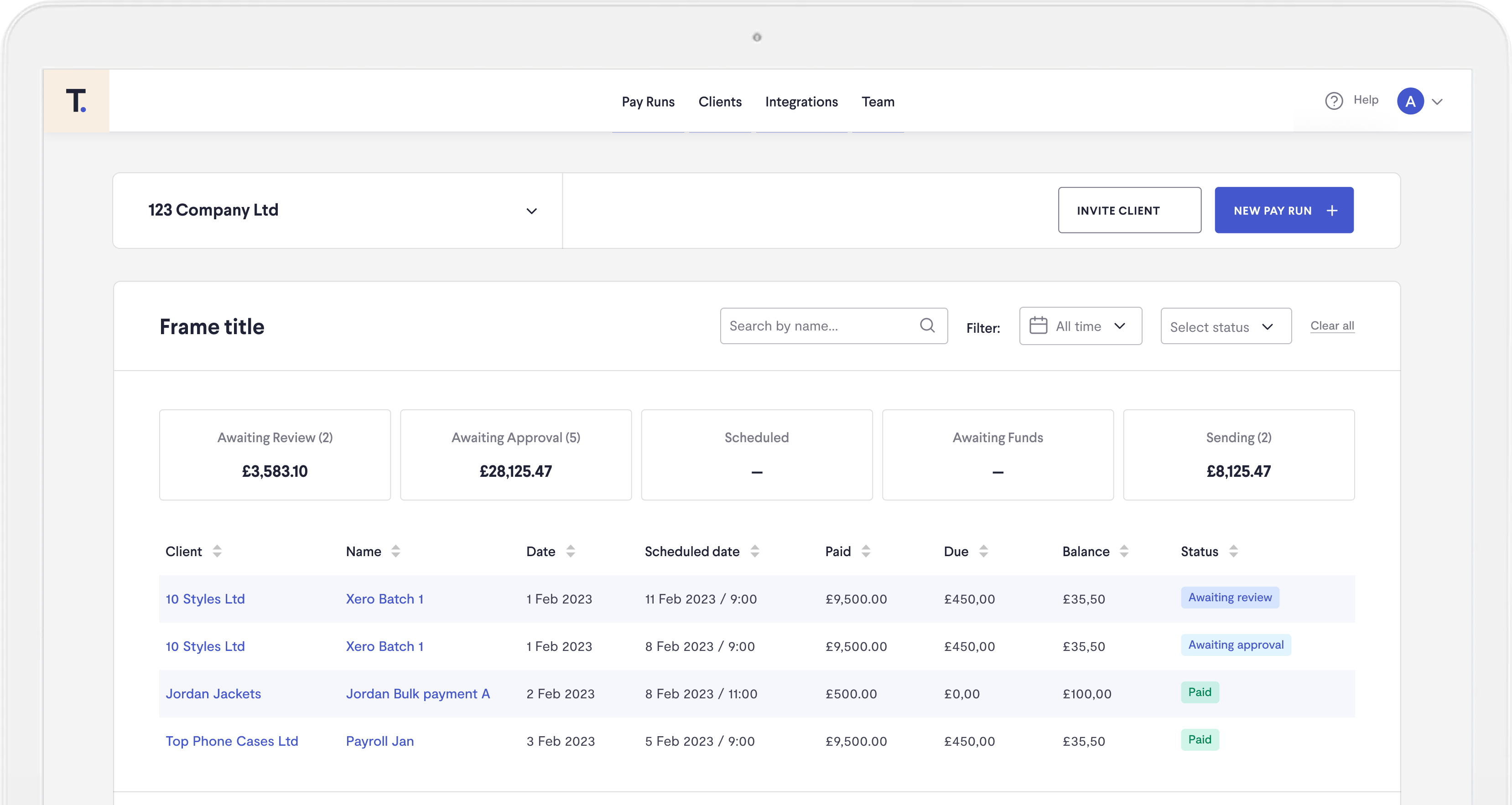
Task: Open 10 Styles Ltd in Awaiting approval row
Action: coord(205,646)
